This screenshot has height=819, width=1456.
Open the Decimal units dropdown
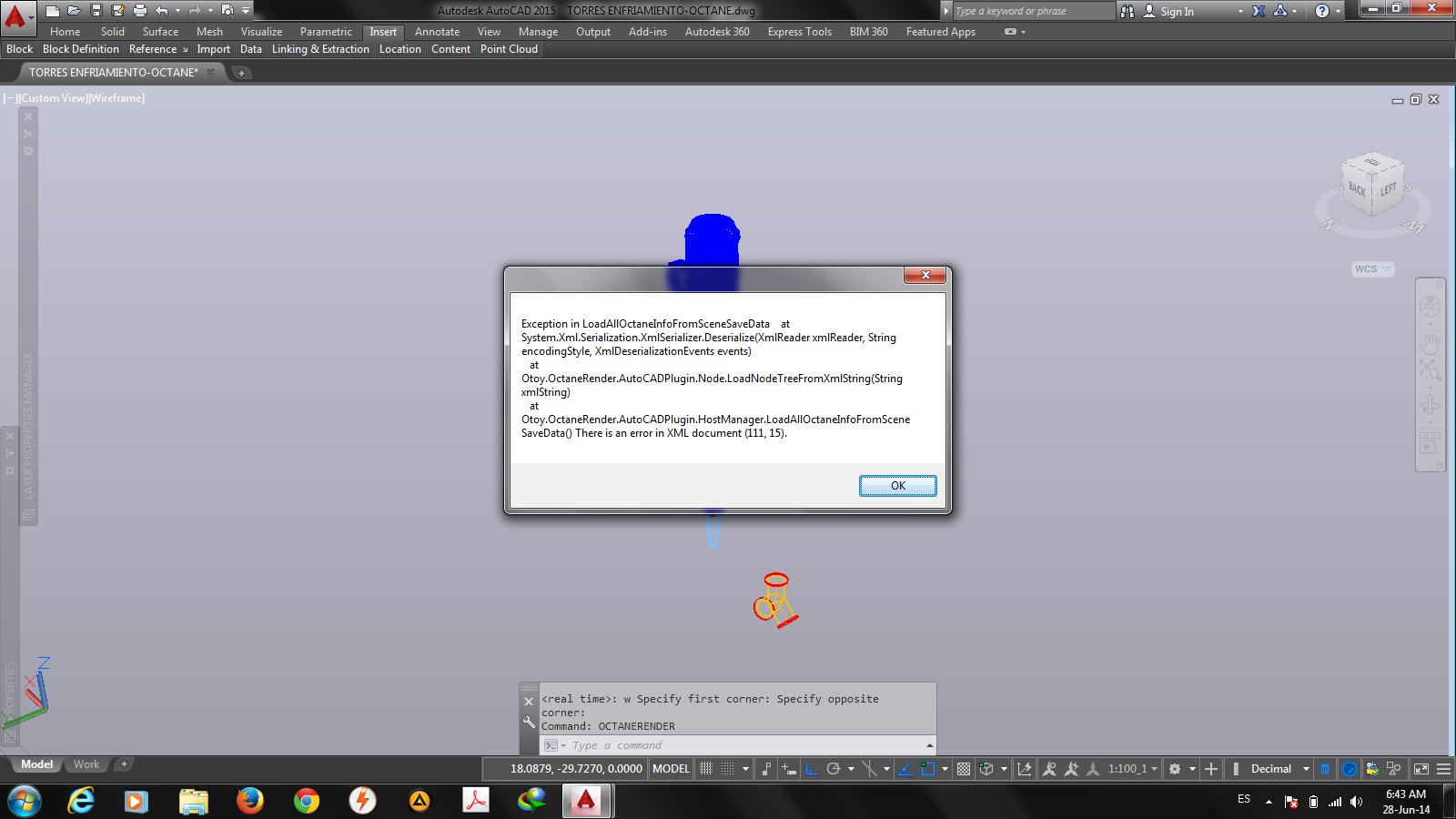[1279, 769]
